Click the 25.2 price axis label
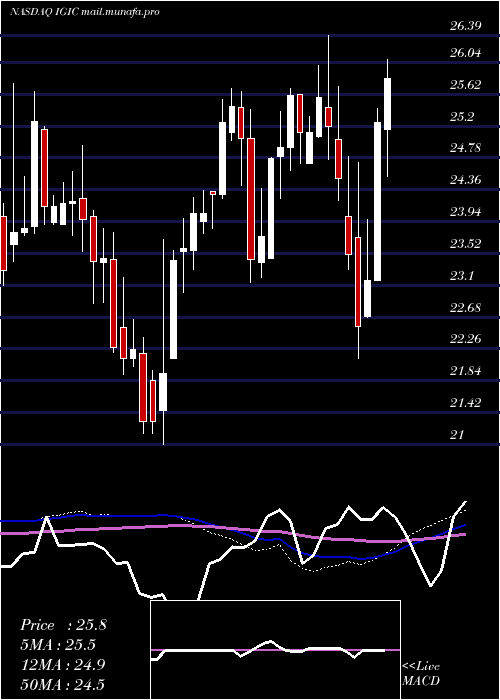This screenshot has height=700, width=500. pos(462,117)
